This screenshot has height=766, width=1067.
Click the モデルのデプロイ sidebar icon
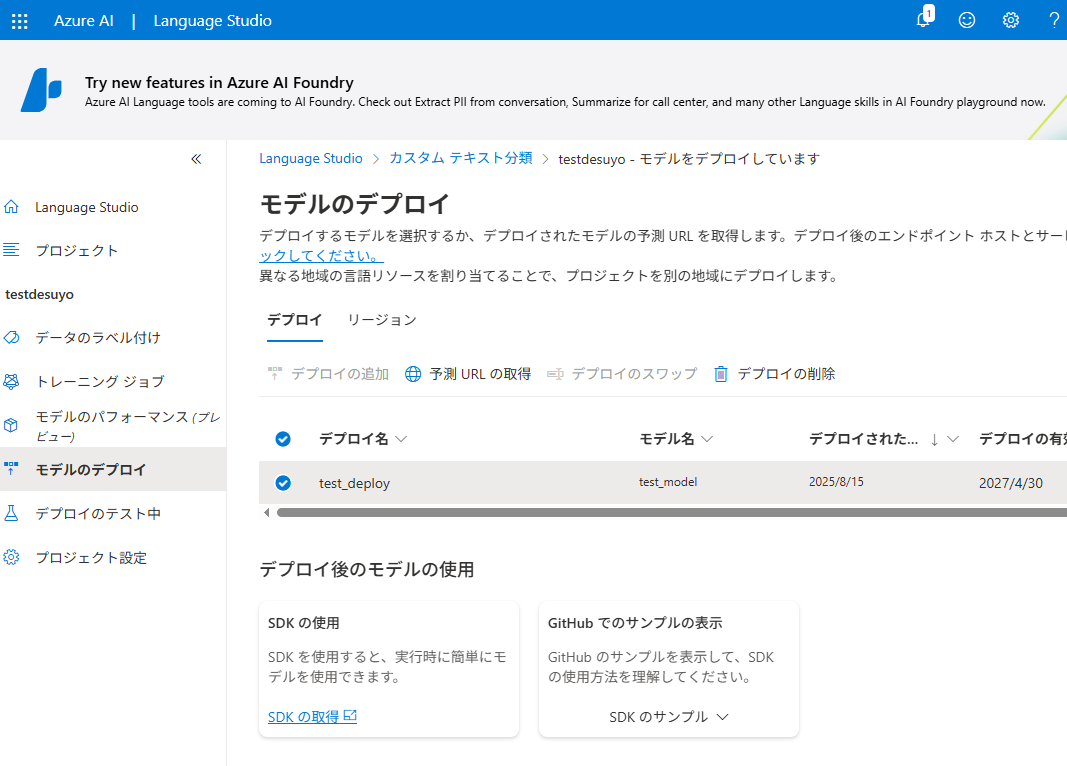pos(12,469)
